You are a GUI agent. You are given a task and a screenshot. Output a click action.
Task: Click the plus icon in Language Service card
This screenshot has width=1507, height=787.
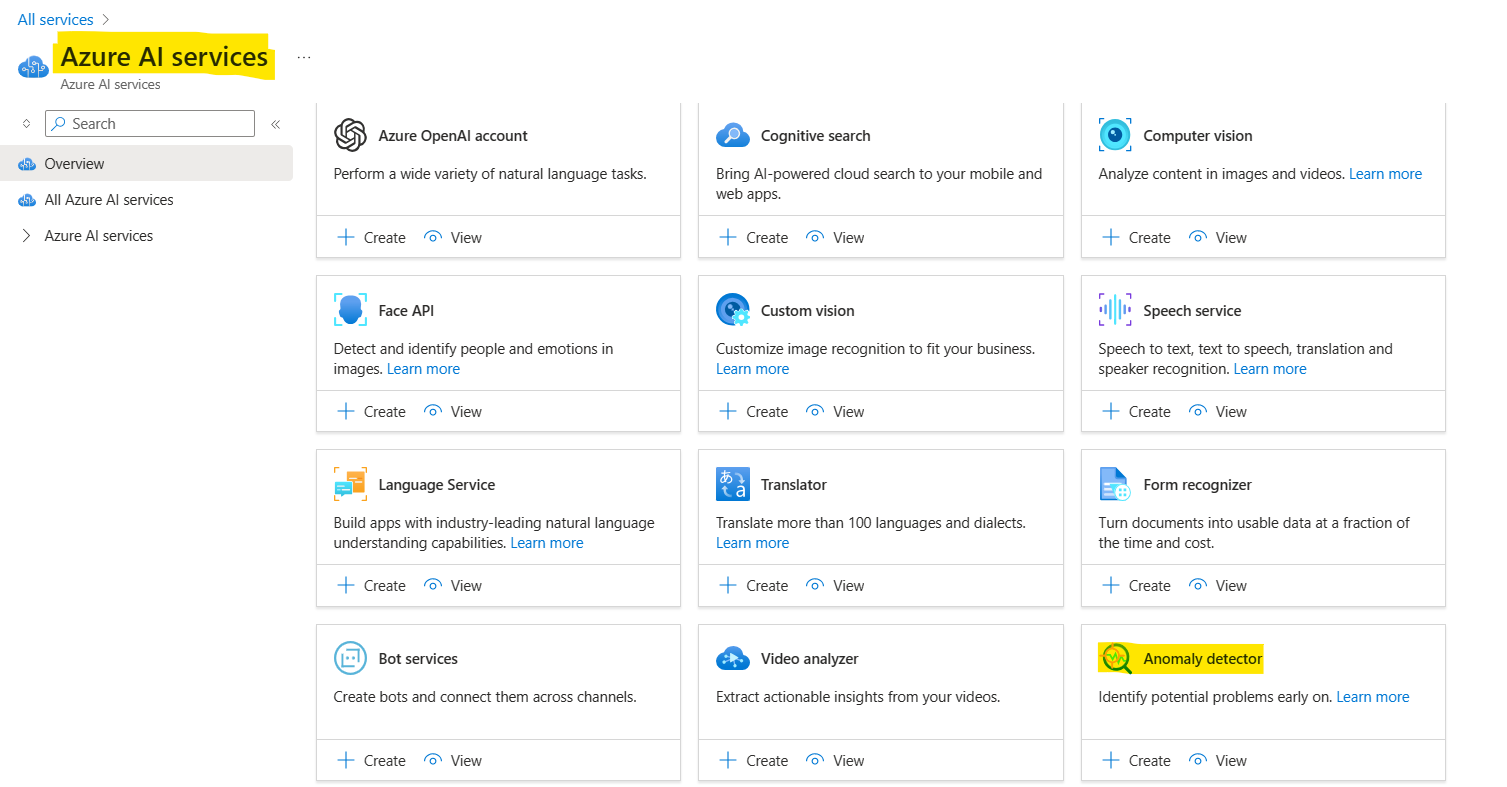(345, 585)
